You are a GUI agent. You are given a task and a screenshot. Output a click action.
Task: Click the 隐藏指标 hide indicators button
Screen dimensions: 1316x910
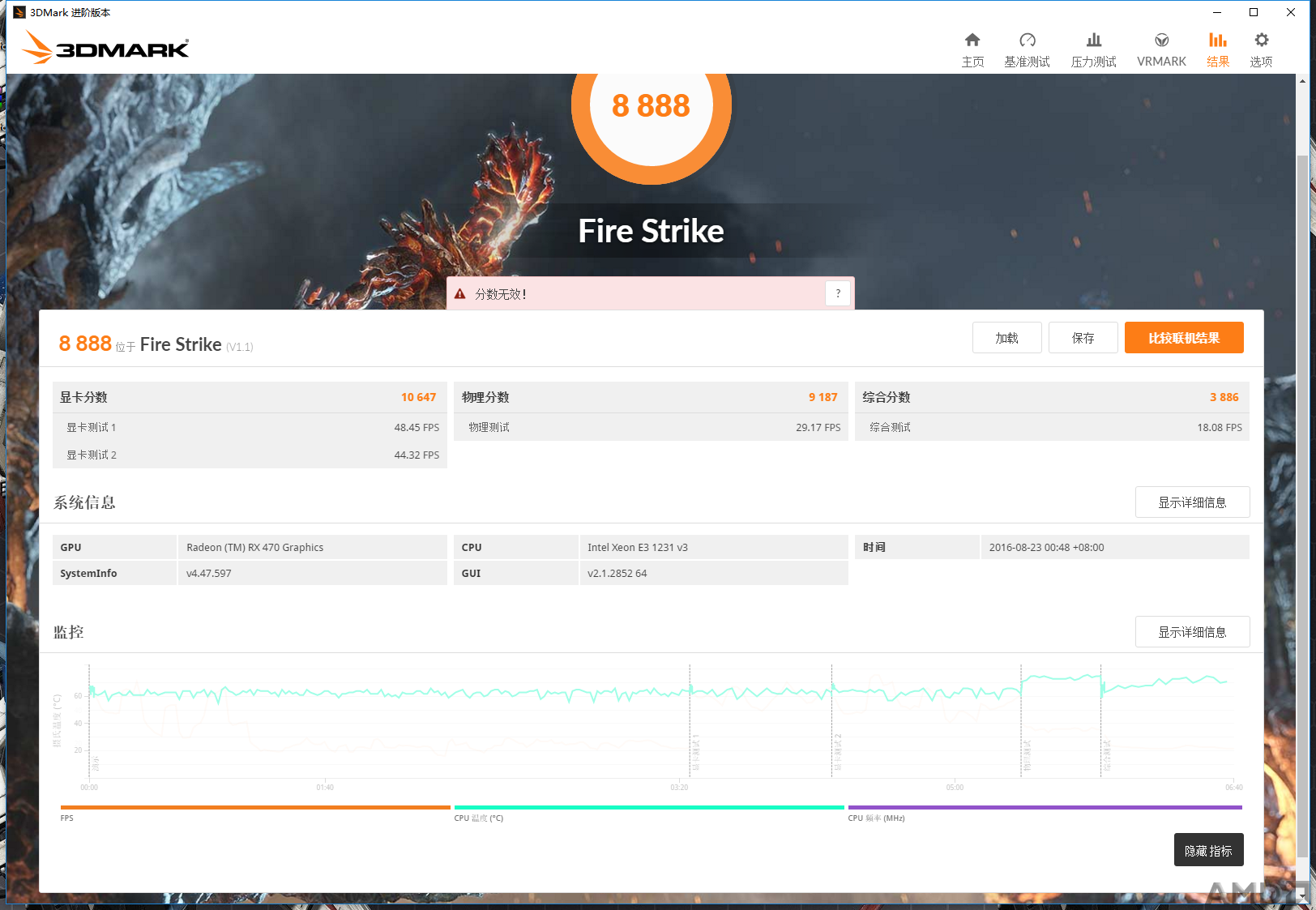1208,850
